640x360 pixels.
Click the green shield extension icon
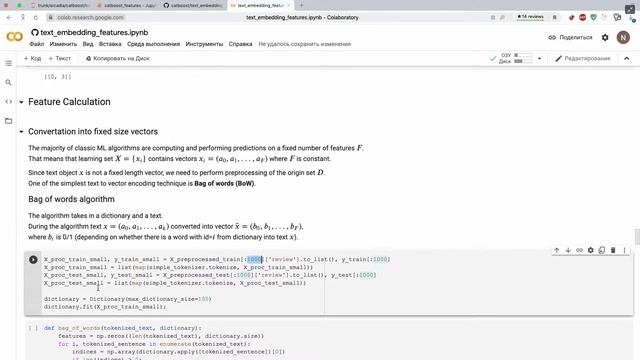tap(593, 17)
